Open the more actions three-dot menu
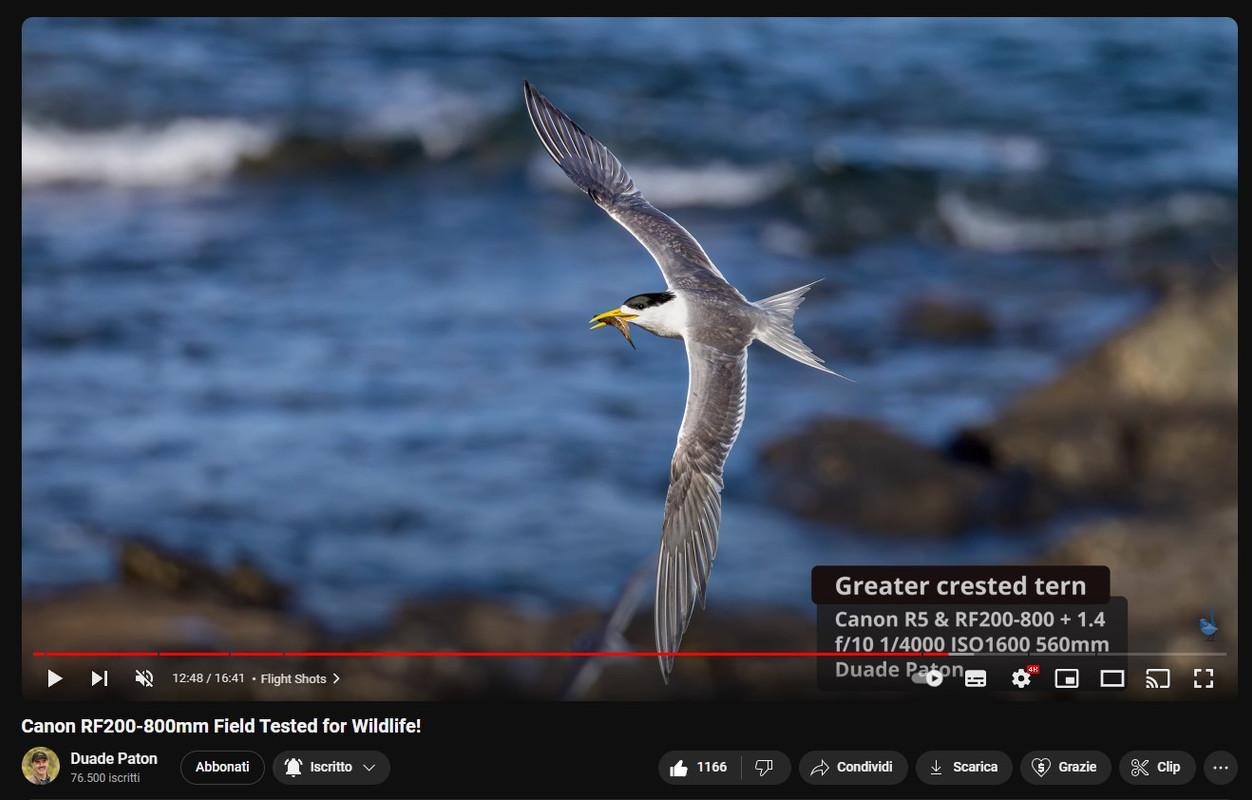 pos(1220,767)
